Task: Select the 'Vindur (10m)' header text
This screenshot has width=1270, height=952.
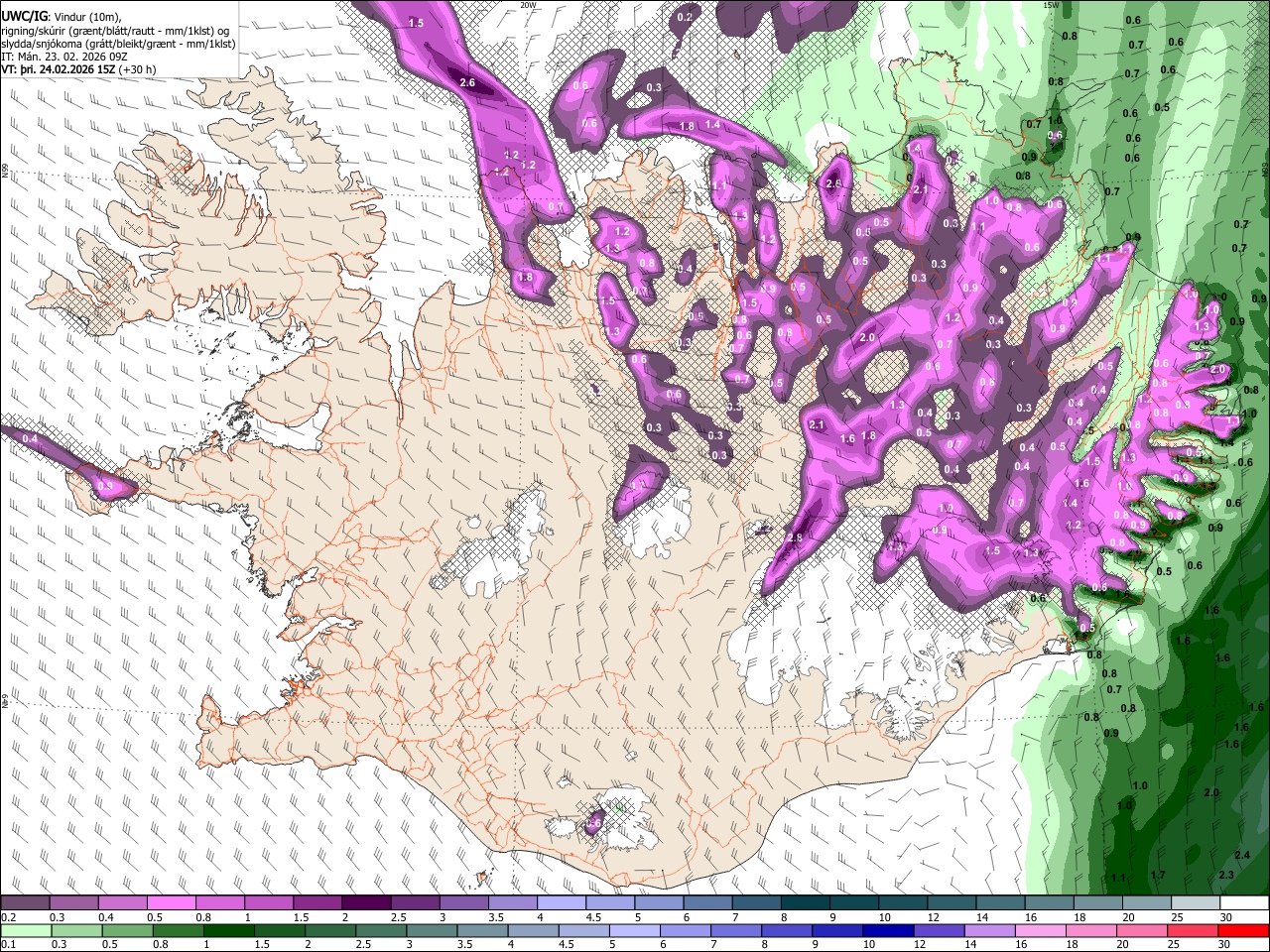Action: (x=85, y=17)
